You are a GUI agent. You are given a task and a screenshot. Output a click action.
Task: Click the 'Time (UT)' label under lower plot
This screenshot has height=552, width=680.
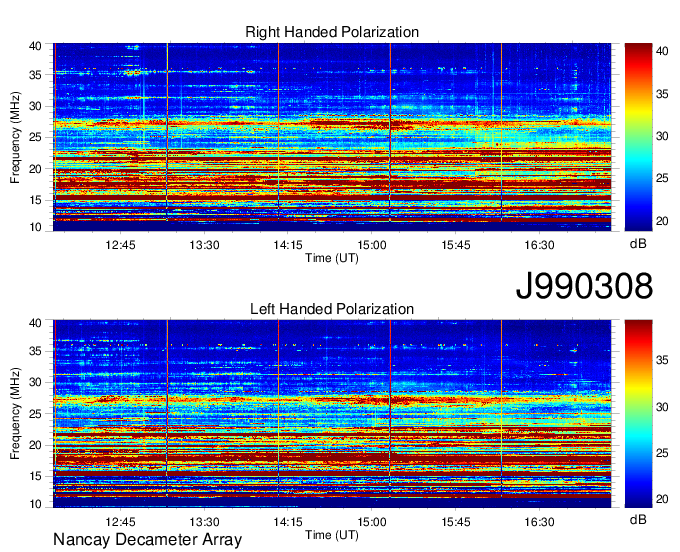click(x=332, y=535)
